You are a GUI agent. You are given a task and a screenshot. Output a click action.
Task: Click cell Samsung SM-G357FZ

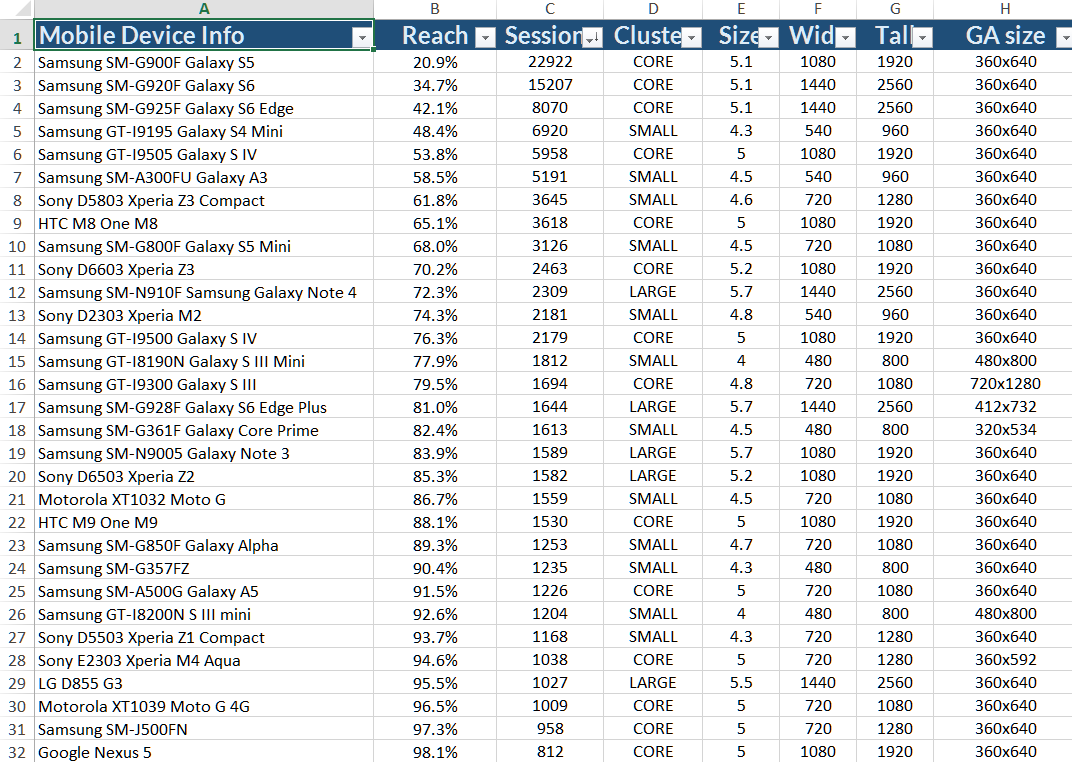coord(204,569)
